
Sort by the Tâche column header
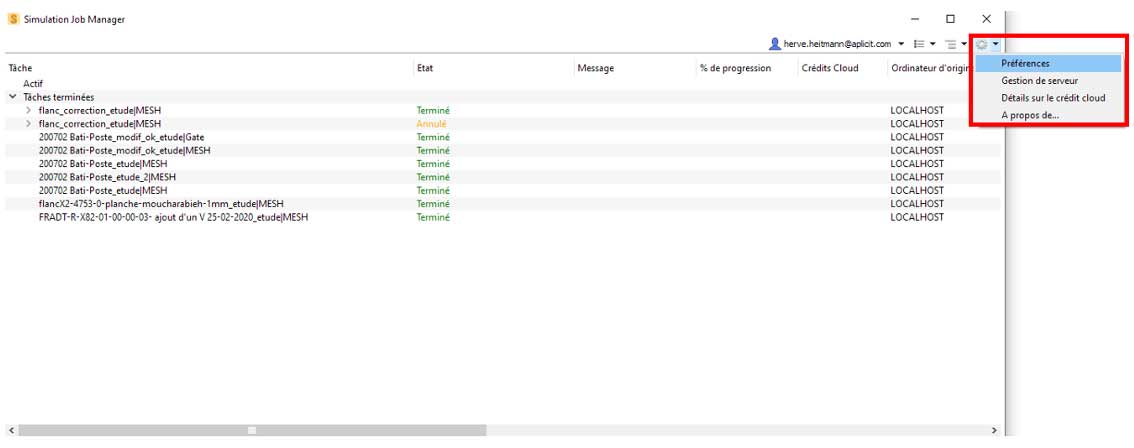click(21, 68)
